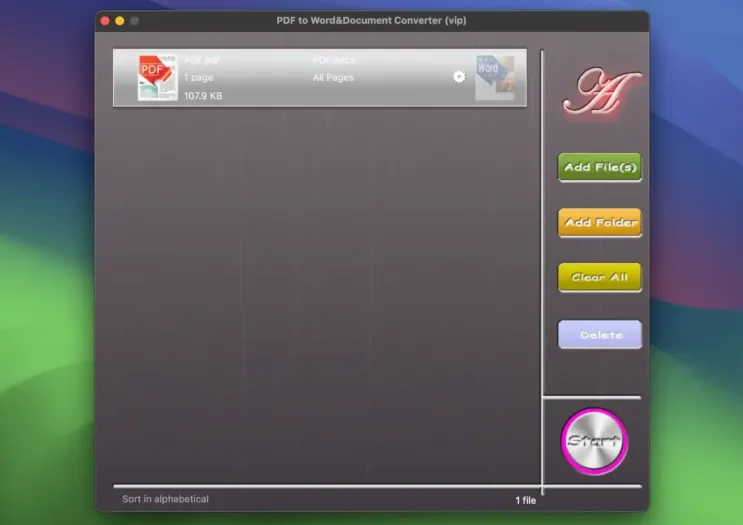The width and height of the screenshot is (743, 525).
Task: Open the gear settings for PDF.pdf row
Action: click(x=459, y=77)
